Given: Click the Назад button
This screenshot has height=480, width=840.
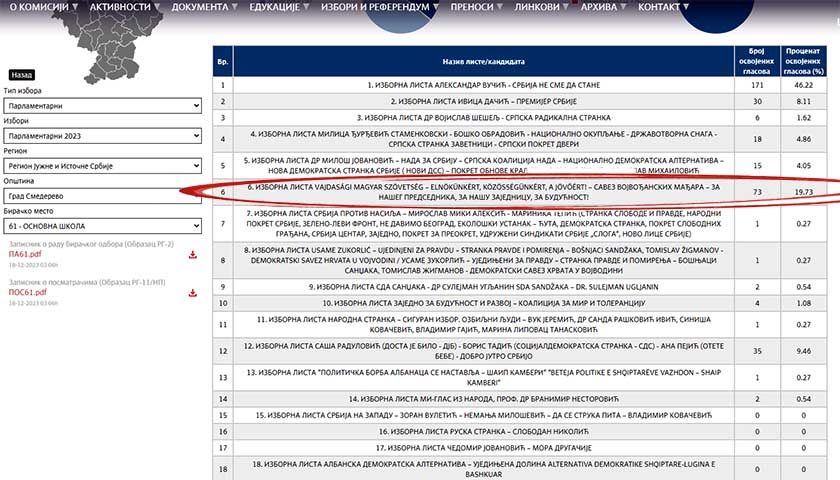Looking at the screenshot, I should tap(21, 75).
